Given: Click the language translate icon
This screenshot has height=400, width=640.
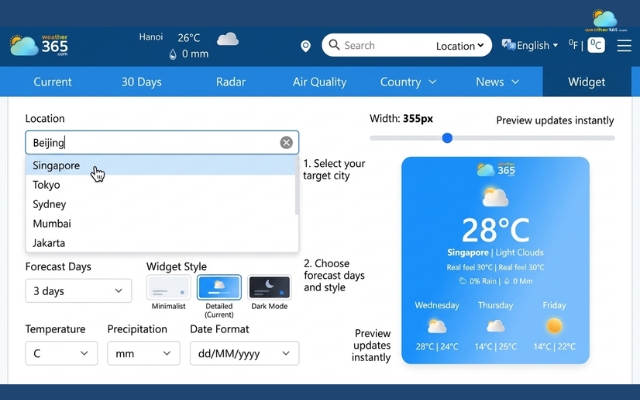Looking at the screenshot, I should coord(509,45).
